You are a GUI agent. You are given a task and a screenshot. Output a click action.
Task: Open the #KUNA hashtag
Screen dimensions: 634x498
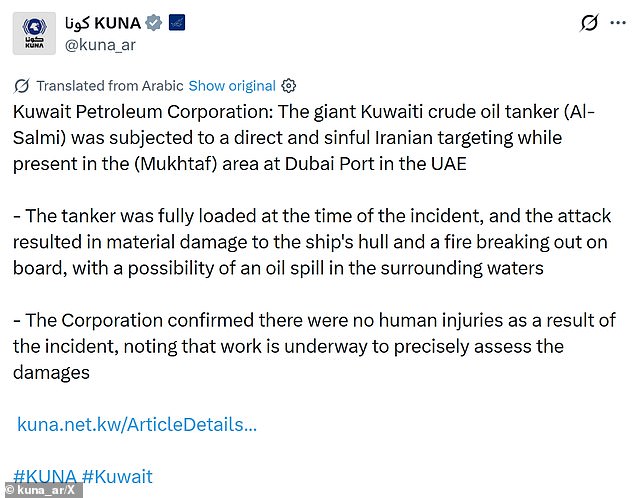(x=44, y=476)
